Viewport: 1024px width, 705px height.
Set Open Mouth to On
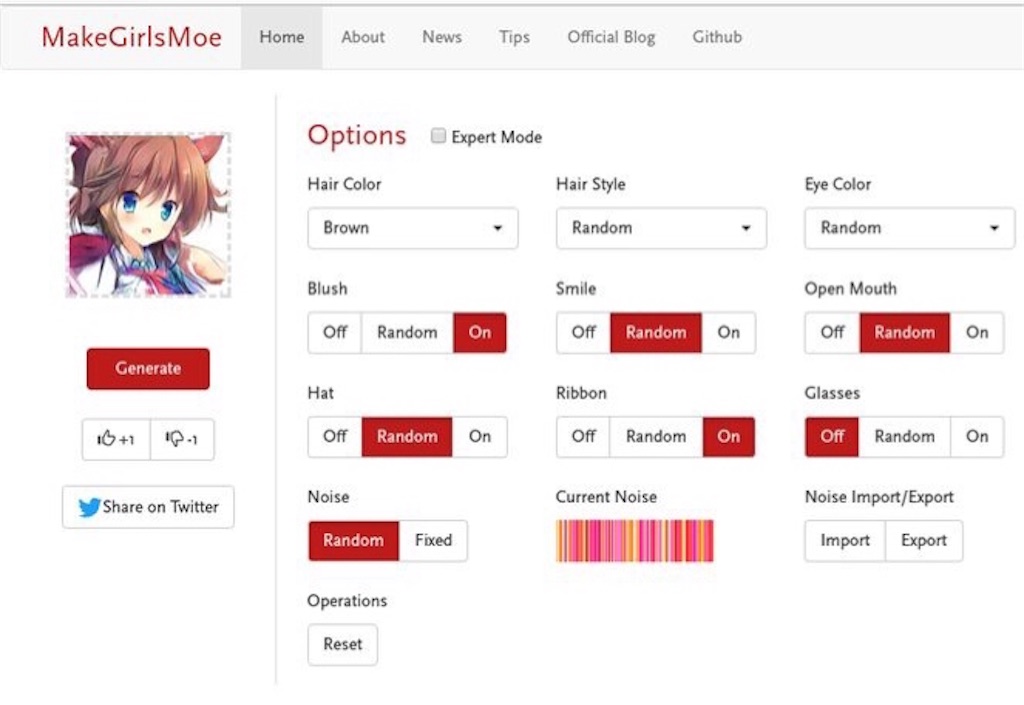(x=977, y=332)
